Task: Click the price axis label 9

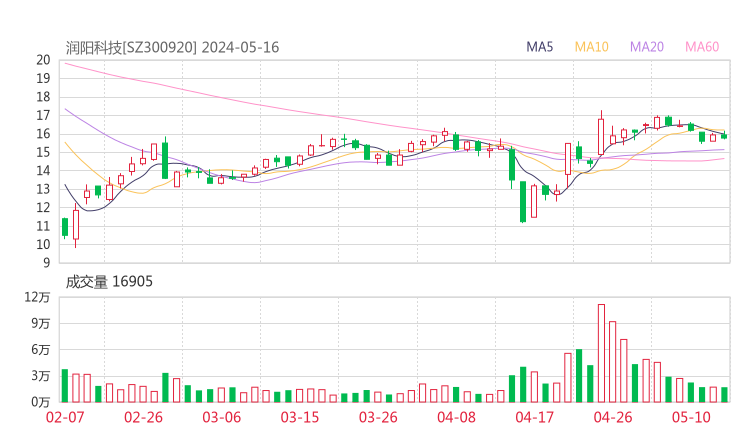Action: pyautogui.click(x=46, y=262)
